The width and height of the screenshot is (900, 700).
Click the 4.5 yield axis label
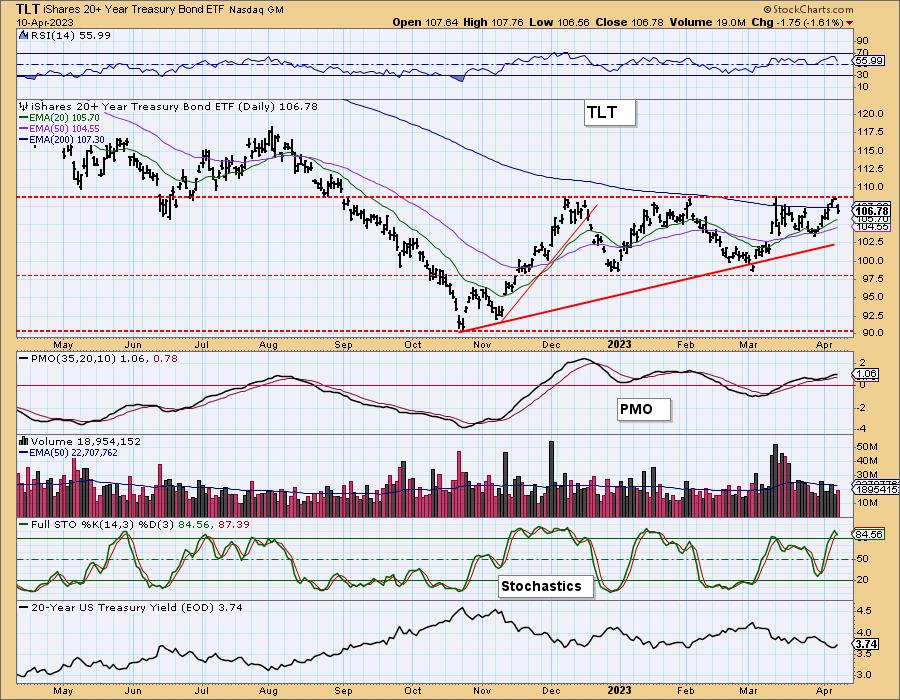864,610
